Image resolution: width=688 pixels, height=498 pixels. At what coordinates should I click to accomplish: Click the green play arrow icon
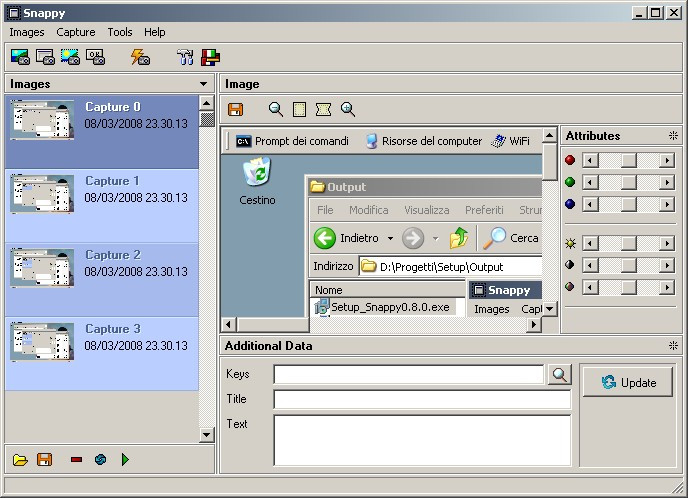coord(125,459)
